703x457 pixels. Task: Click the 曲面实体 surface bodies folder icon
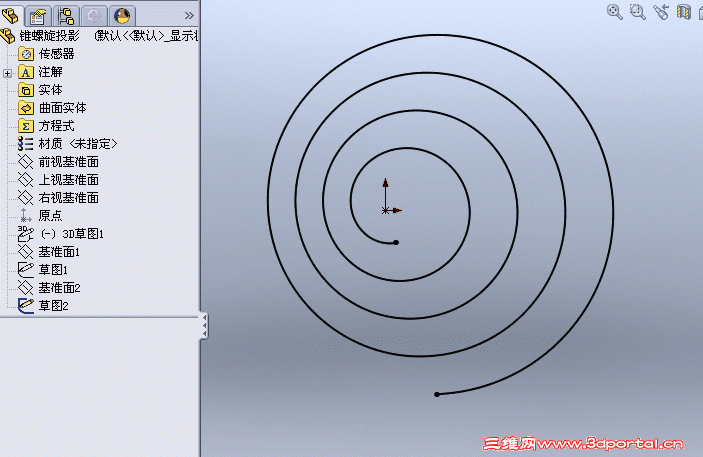point(26,108)
